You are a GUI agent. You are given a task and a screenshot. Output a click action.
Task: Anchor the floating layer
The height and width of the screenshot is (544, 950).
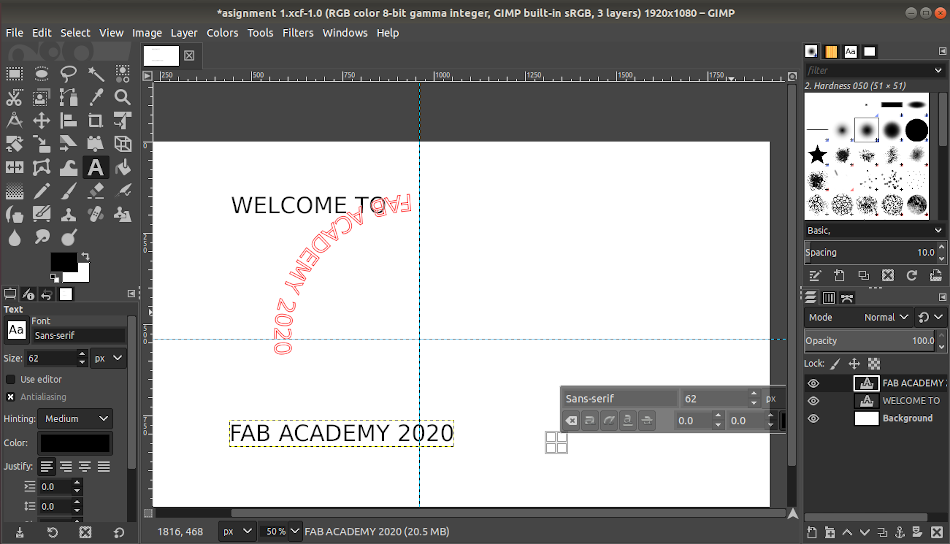coord(900,532)
